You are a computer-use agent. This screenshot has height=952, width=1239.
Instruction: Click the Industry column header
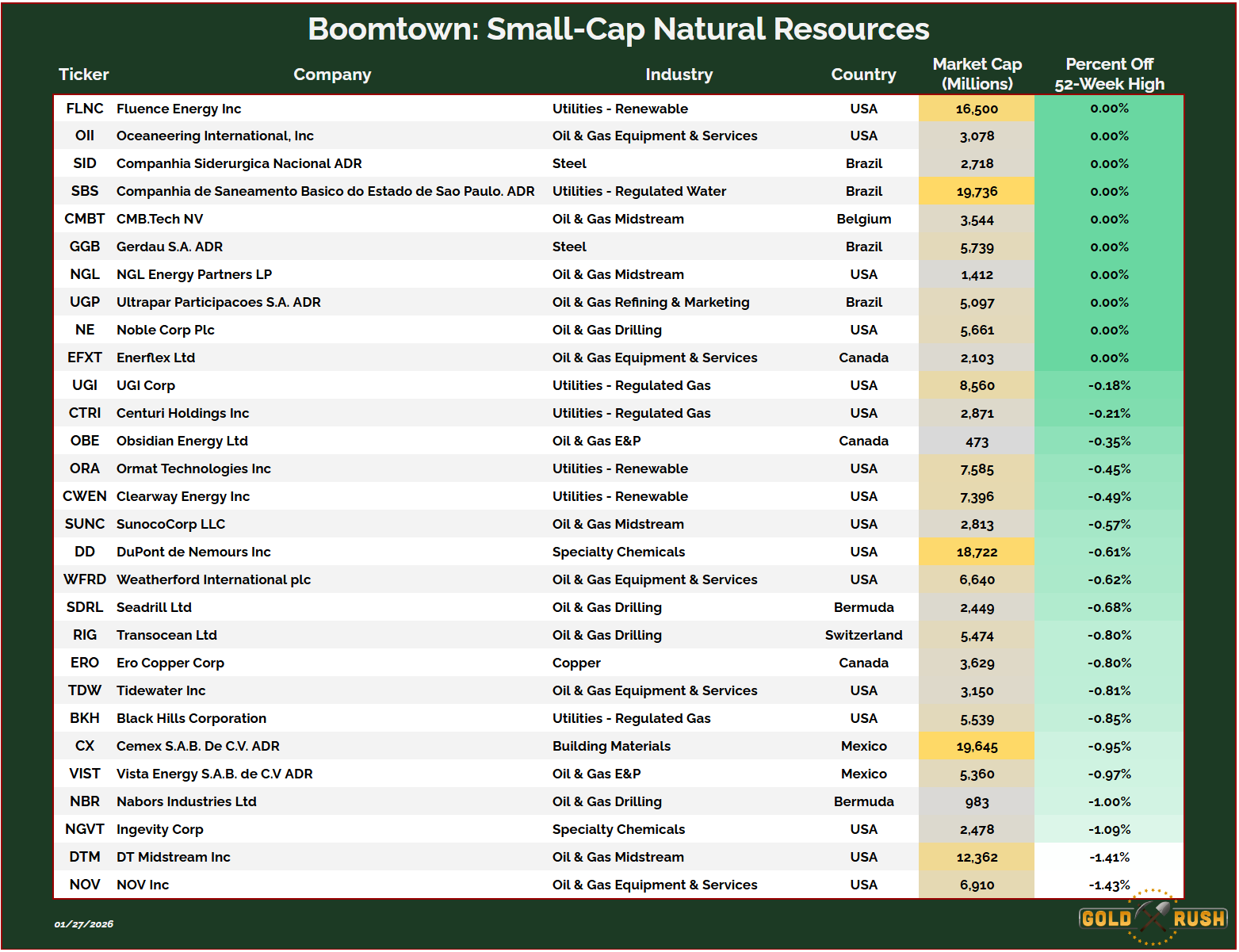click(679, 75)
